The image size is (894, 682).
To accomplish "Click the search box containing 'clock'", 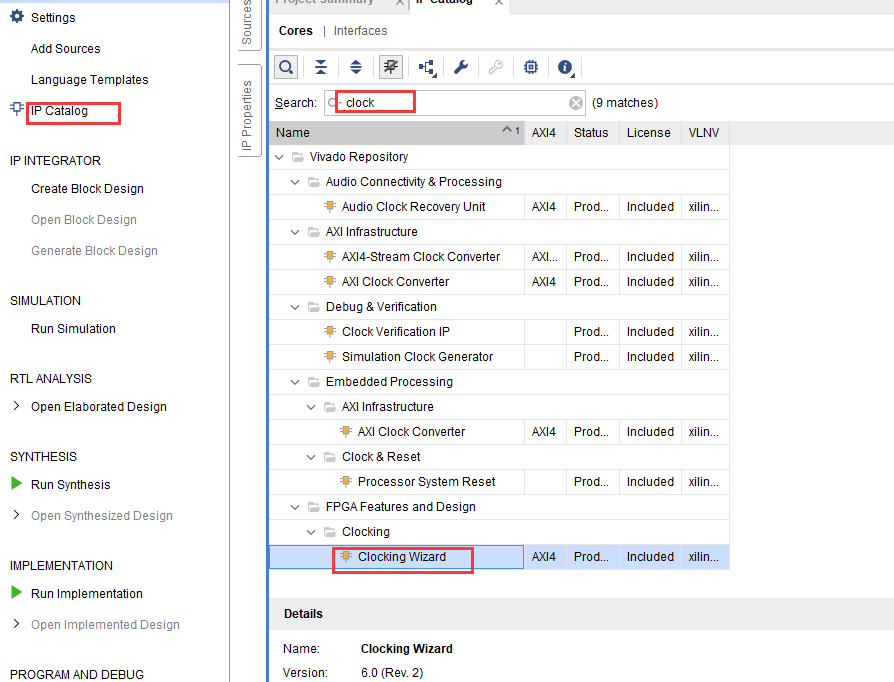I will [x=455, y=103].
